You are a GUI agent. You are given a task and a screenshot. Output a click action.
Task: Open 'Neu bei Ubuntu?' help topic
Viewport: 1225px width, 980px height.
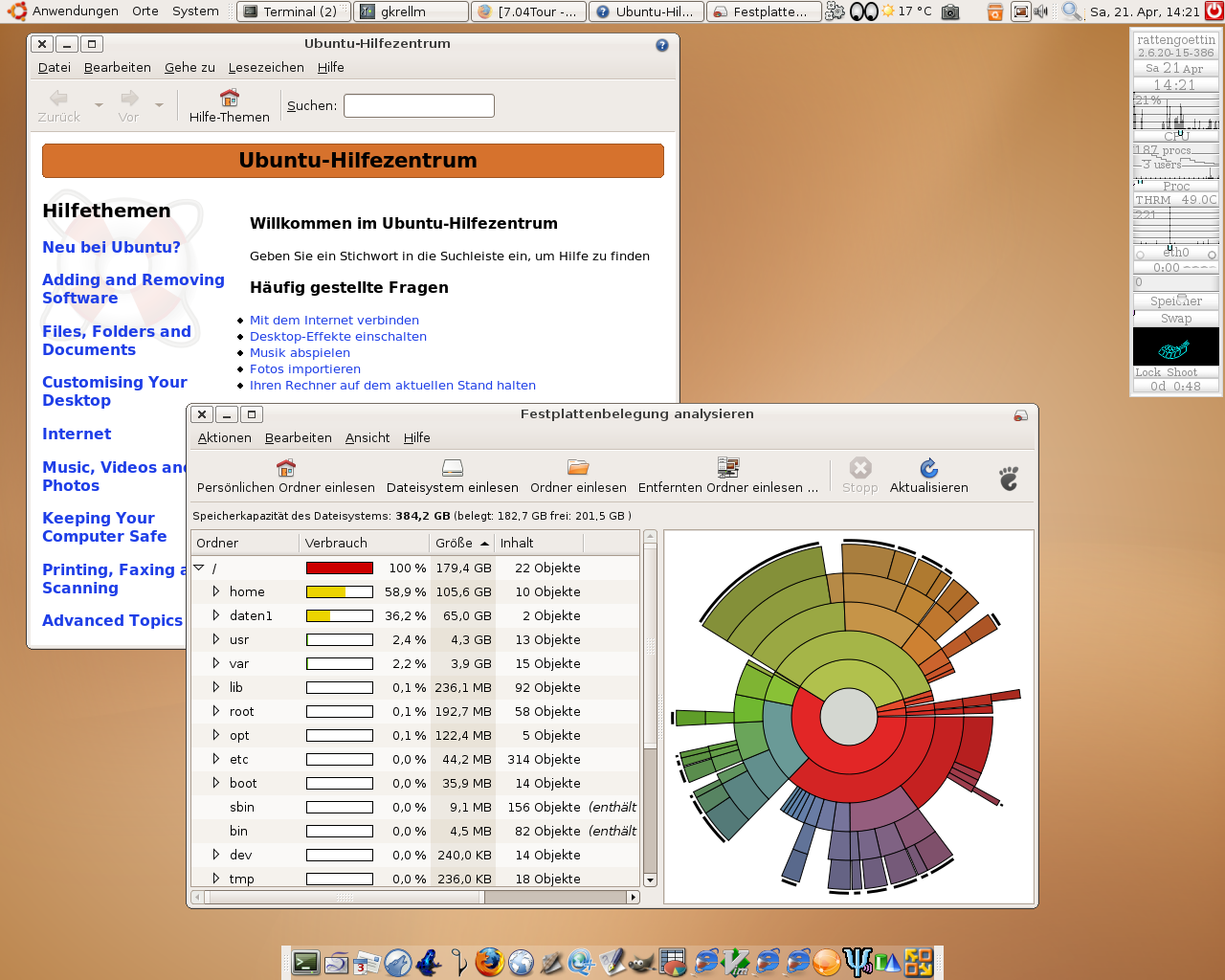pyautogui.click(x=111, y=247)
